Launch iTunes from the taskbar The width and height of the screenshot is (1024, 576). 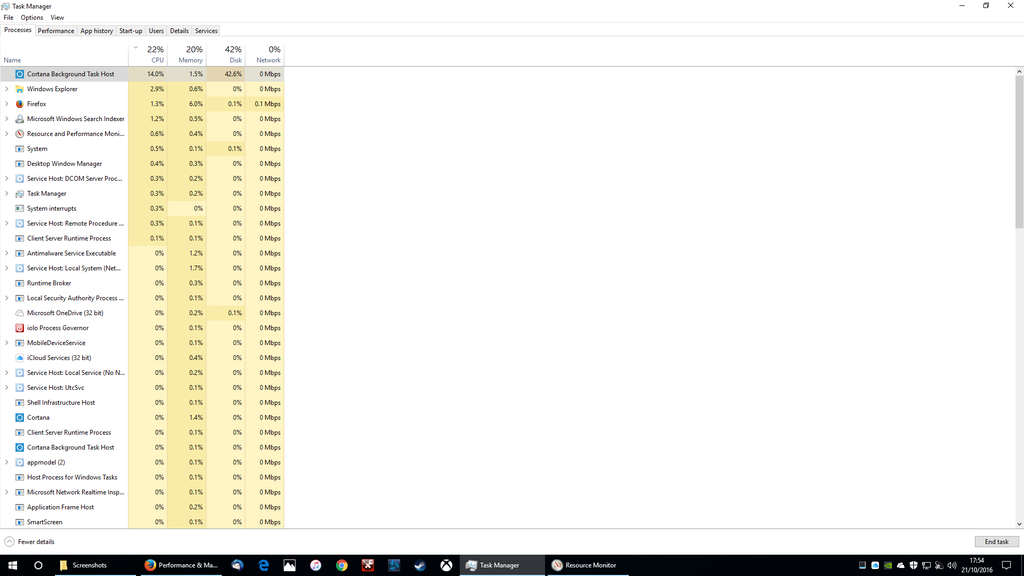(x=315, y=566)
